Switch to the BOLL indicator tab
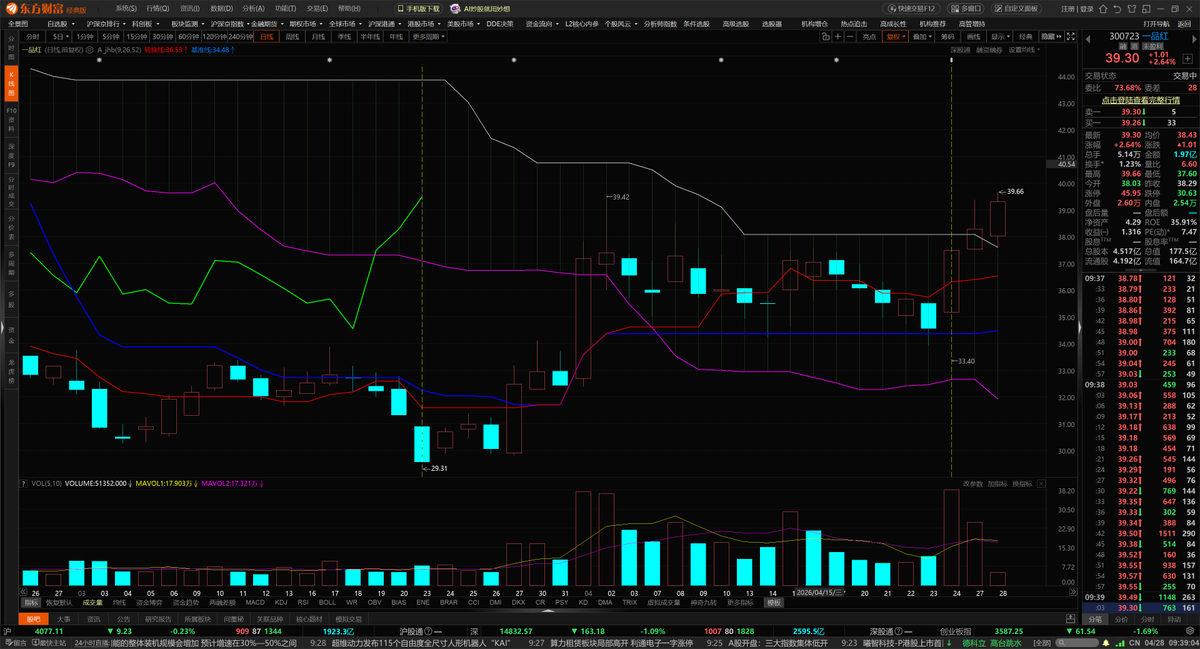This screenshot has height=649, width=1200. pyautogui.click(x=327, y=602)
